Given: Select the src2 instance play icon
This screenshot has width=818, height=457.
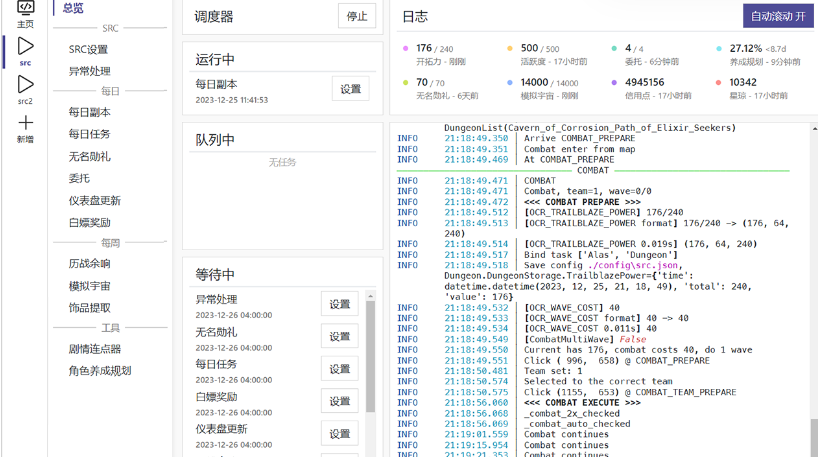Looking at the screenshot, I should pyautogui.click(x=25, y=85).
